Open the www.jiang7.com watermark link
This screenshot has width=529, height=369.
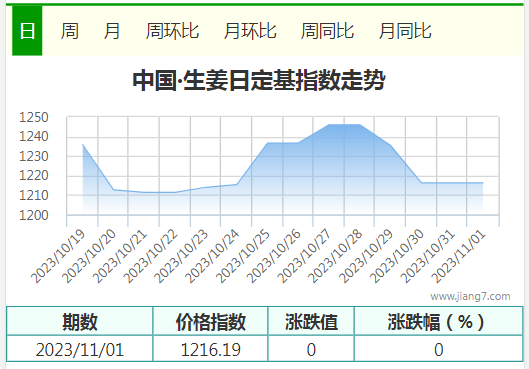click(x=470, y=296)
